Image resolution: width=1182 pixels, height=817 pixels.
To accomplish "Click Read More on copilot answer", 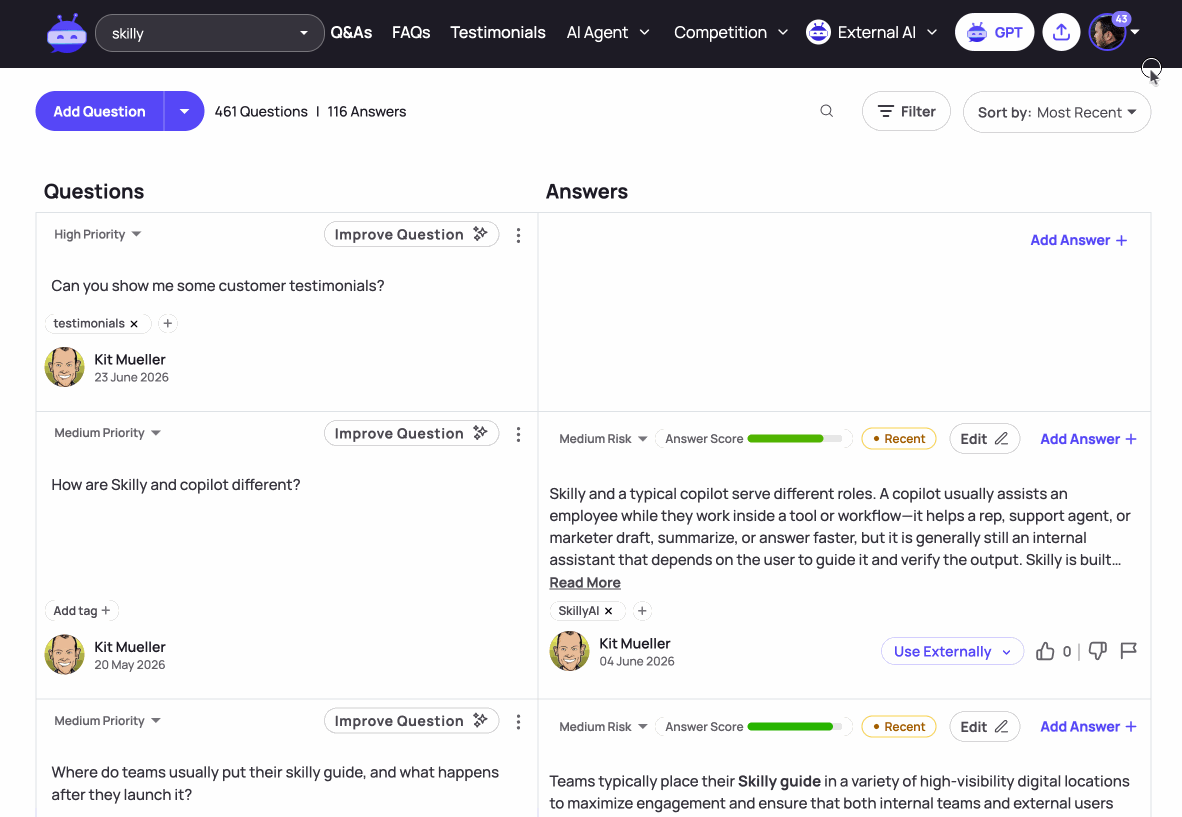I will [585, 583].
